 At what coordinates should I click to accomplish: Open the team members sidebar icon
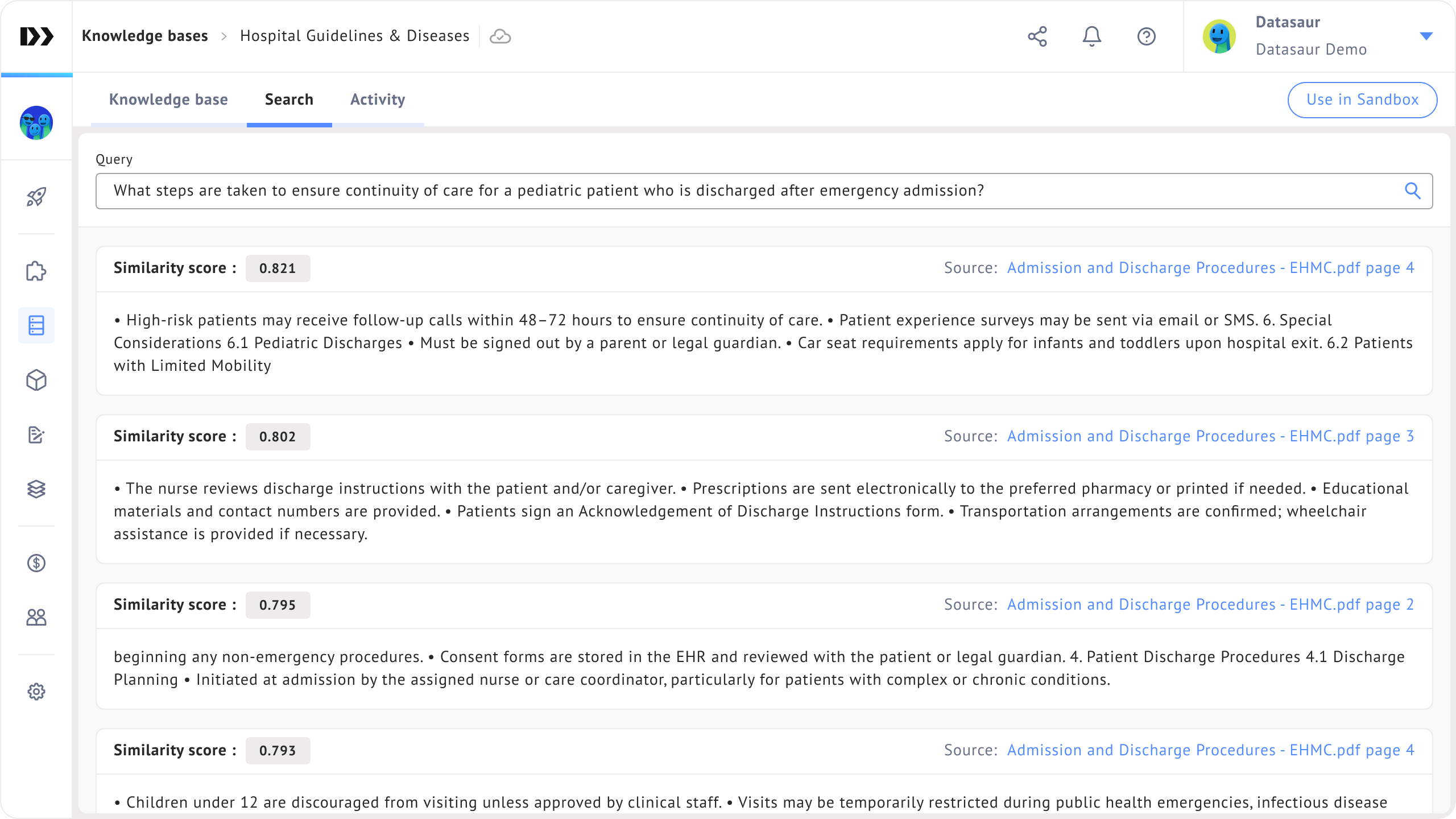(x=36, y=618)
